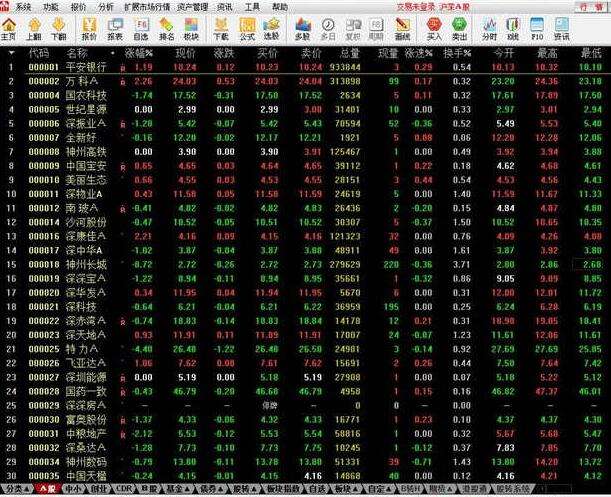611x497 pixels.
Task: Open the 公式 formula toolbar icon
Action: click(247, 29)
